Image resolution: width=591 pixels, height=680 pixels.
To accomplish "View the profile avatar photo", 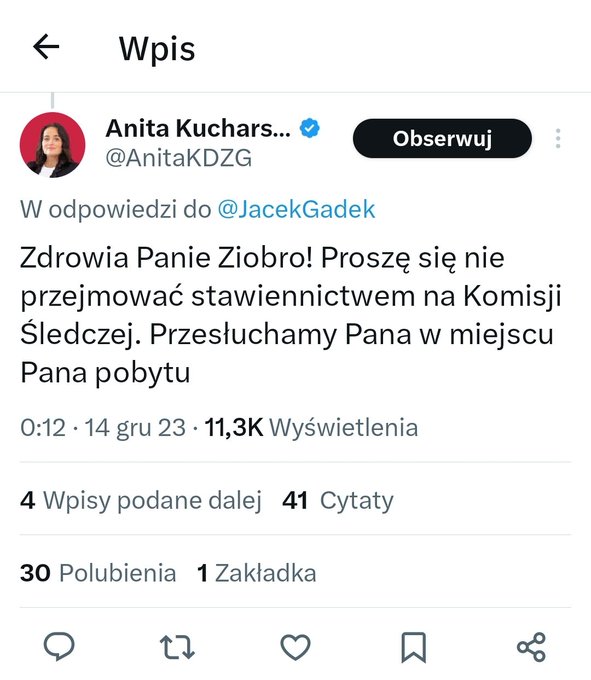I will click(x=52, y=144).
